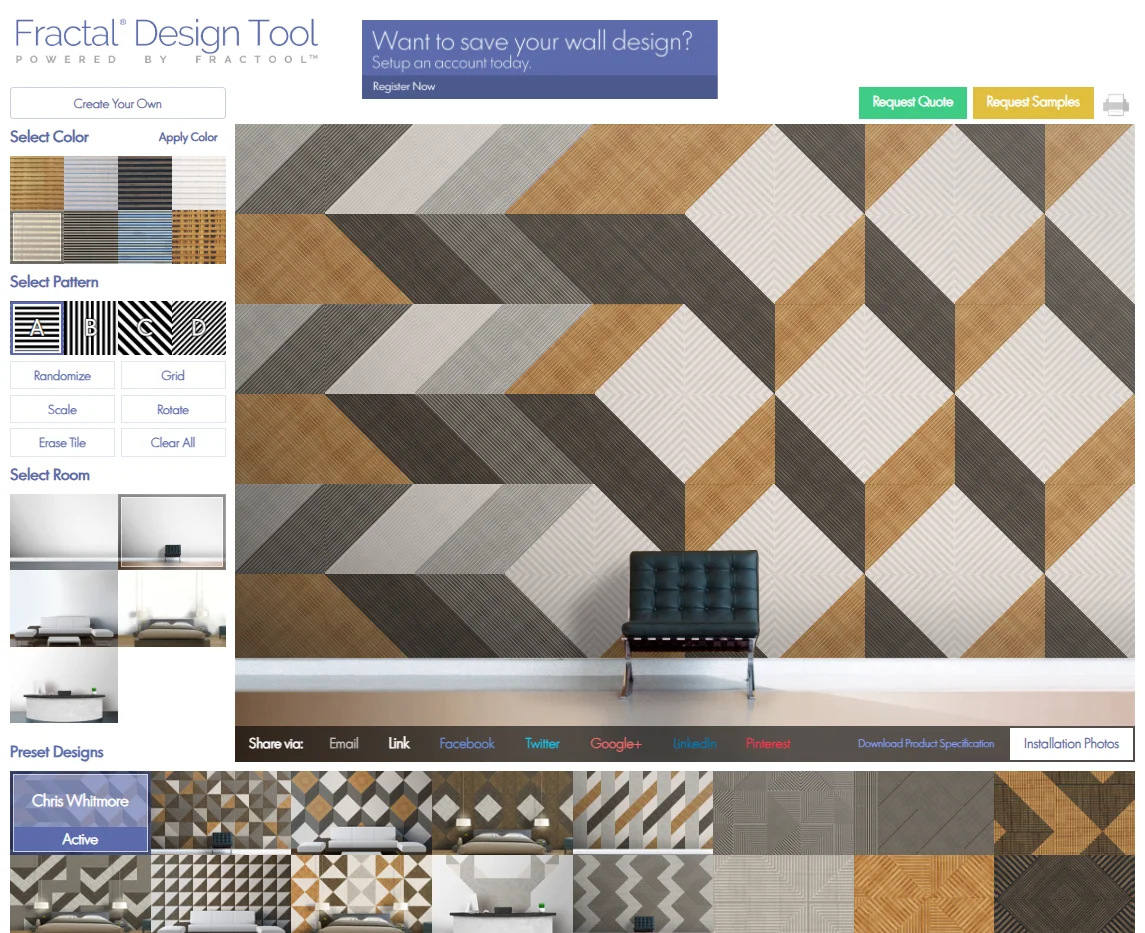Open Installation Photos
The width and height of the screenshot is (1145, 933).
pos(1070,743)
